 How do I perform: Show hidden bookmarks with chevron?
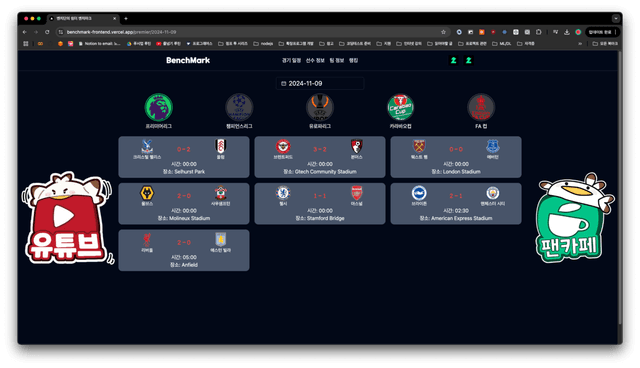[x=580, y=43]
